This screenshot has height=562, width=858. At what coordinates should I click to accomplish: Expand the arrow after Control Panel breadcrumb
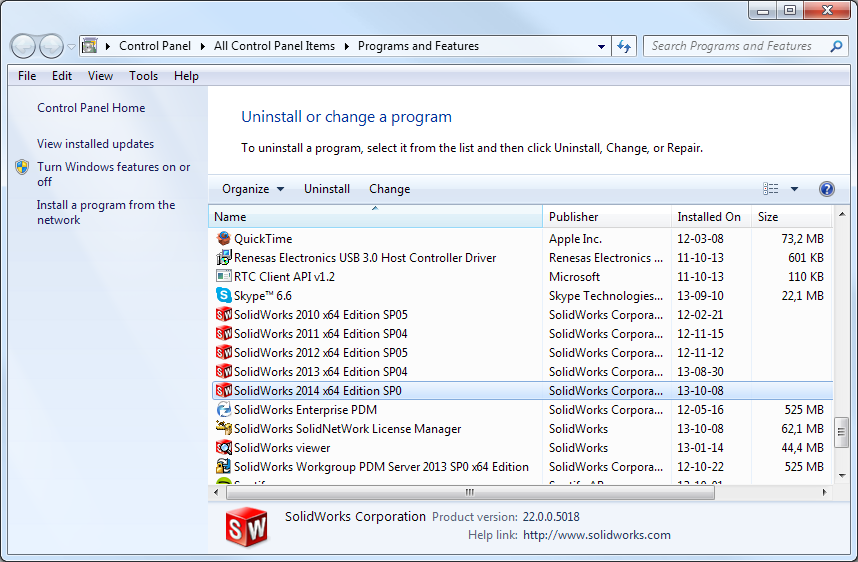(x=202, y=47)
